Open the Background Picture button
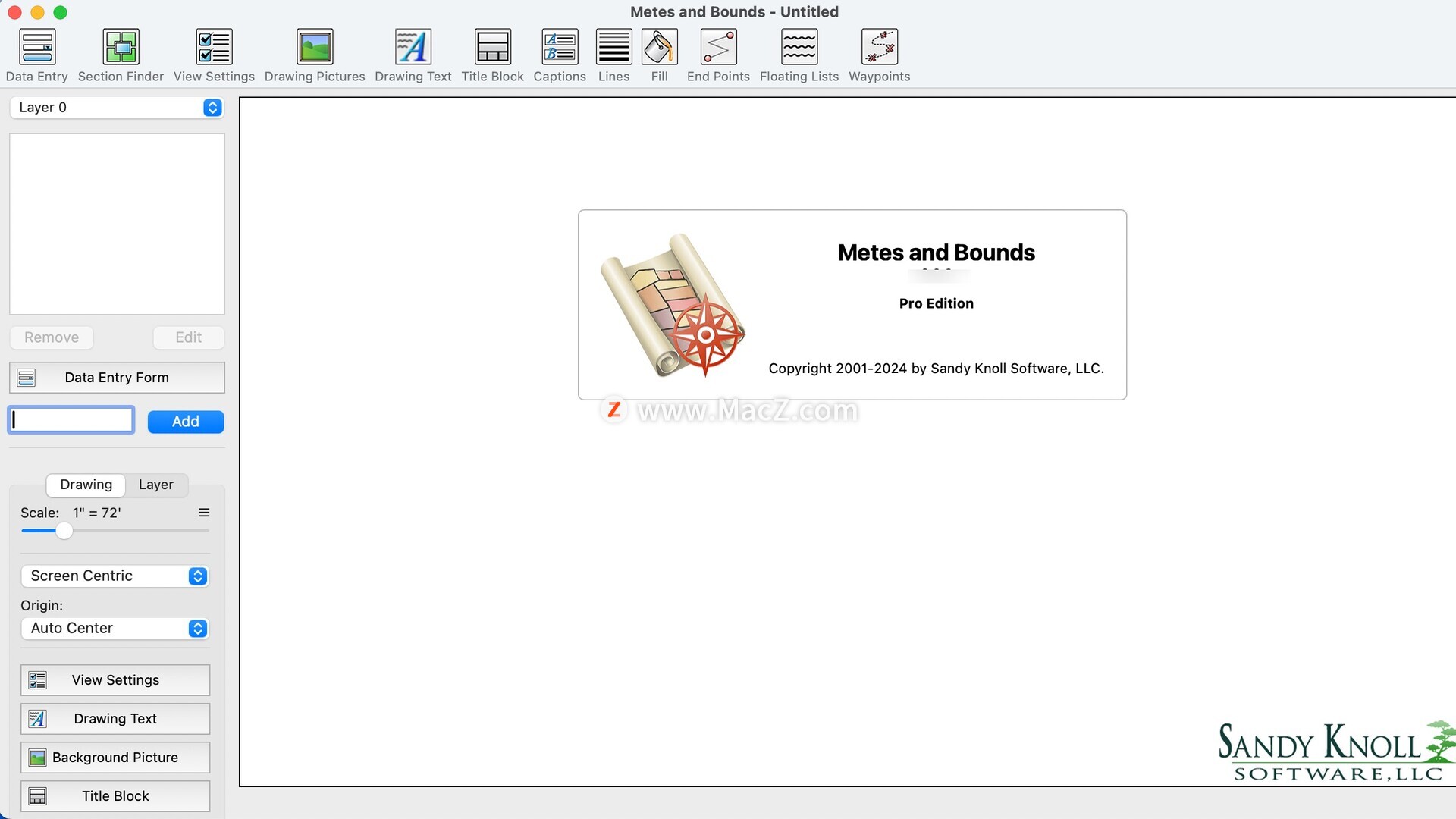The width and height of the screenshot is (1456, 819). [115, 758]
